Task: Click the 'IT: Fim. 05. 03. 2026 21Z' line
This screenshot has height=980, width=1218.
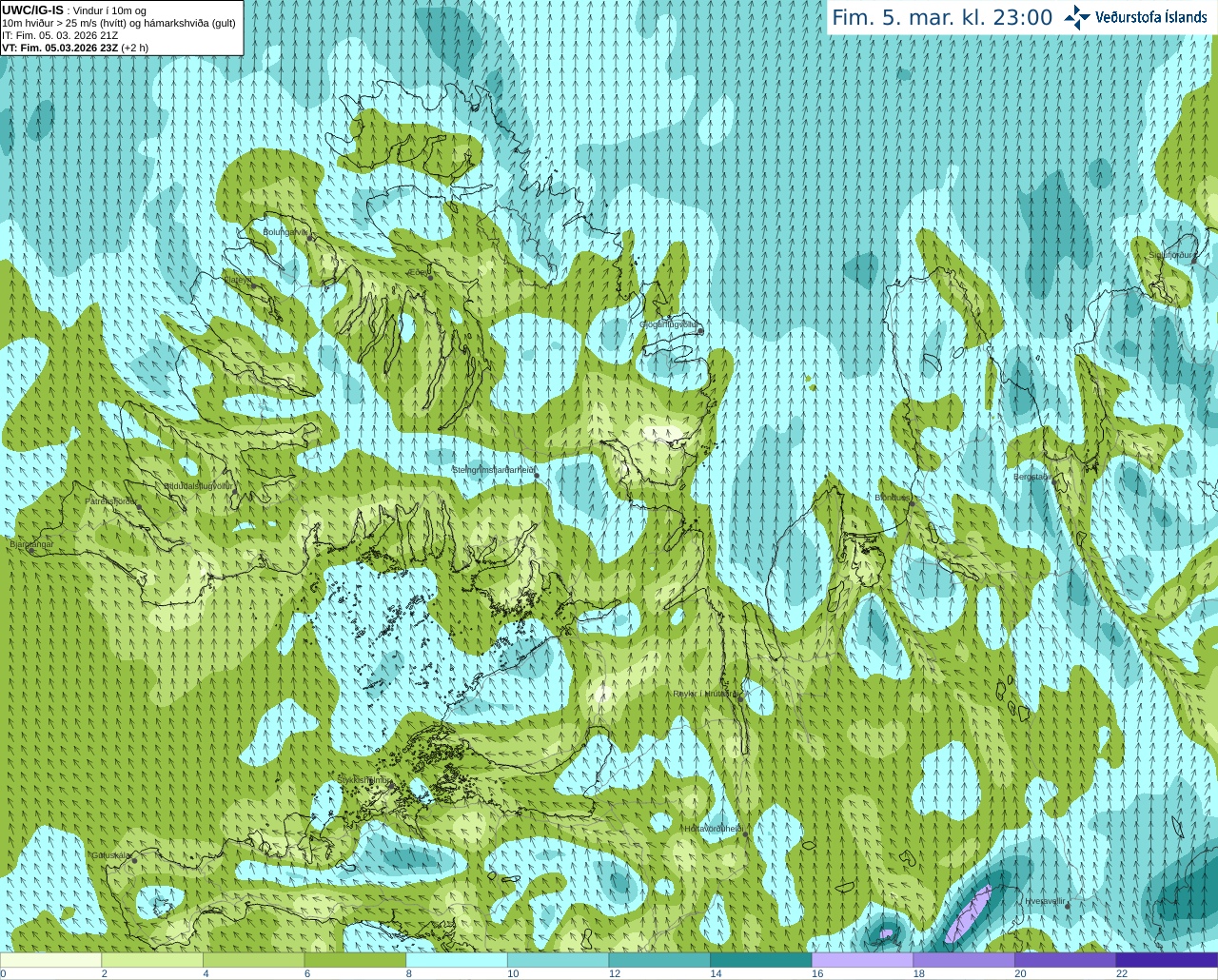Action: tap(60, 35)
